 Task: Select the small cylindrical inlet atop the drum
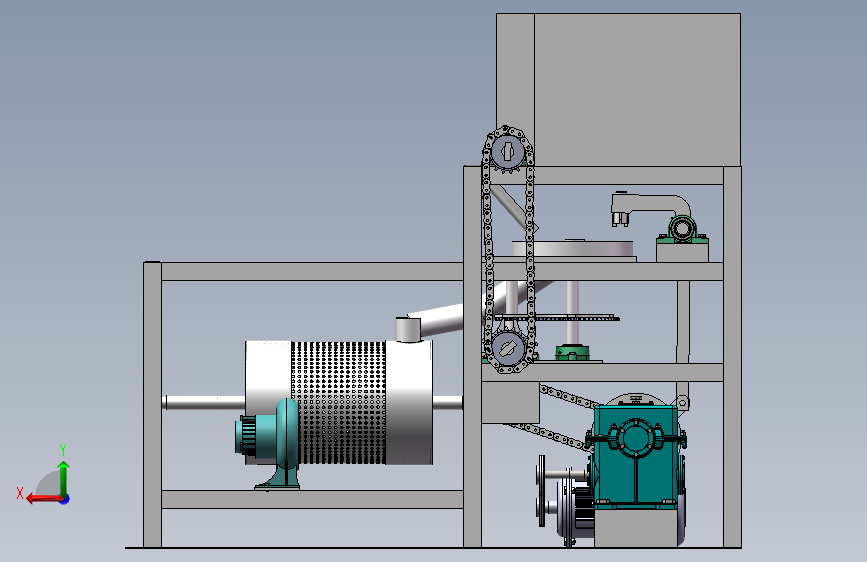click(408, 330)
